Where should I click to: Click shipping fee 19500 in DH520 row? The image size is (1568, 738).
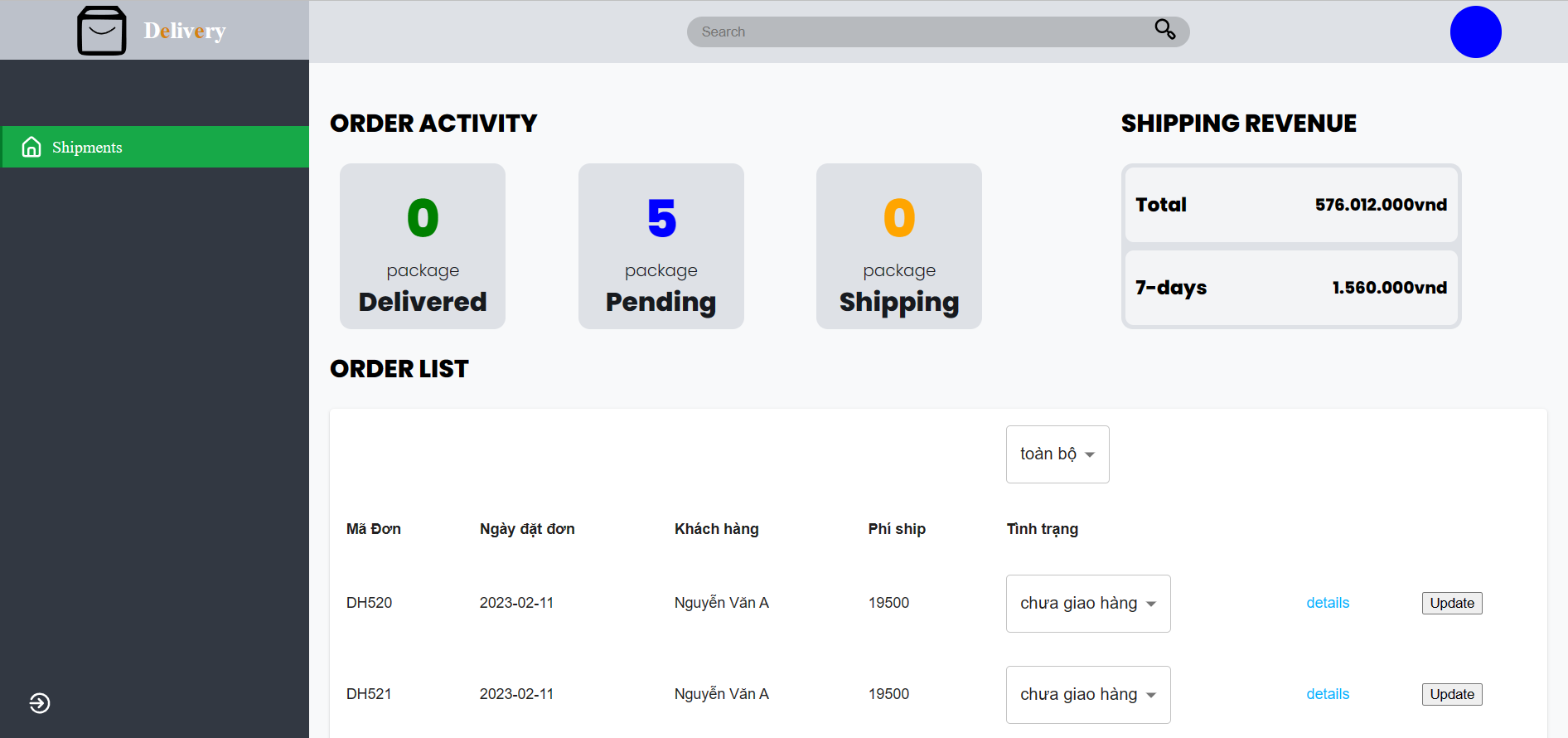(x=888, y=603)
